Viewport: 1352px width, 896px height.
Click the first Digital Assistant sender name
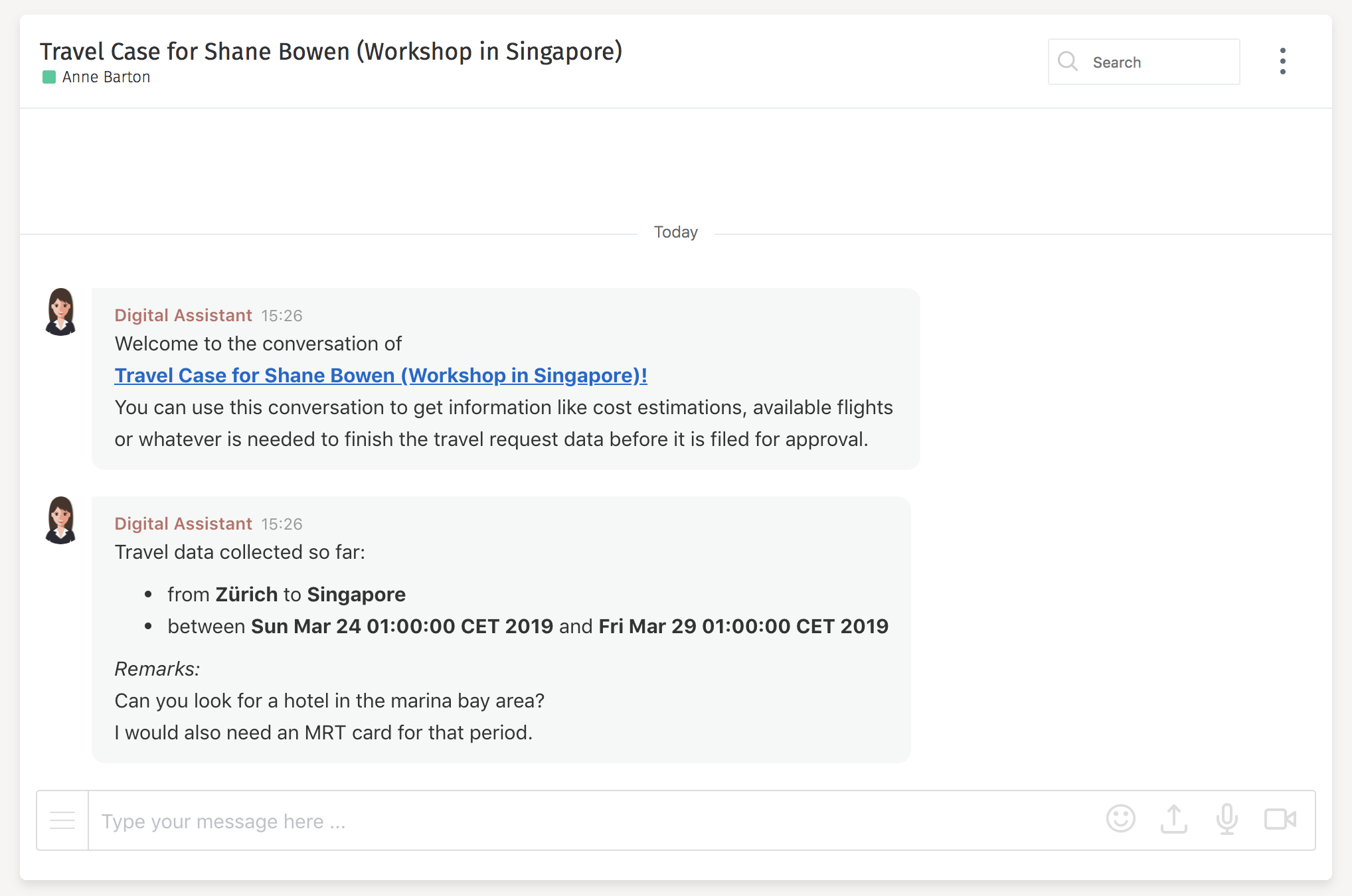pyautogui.click(x=183, y=315)
